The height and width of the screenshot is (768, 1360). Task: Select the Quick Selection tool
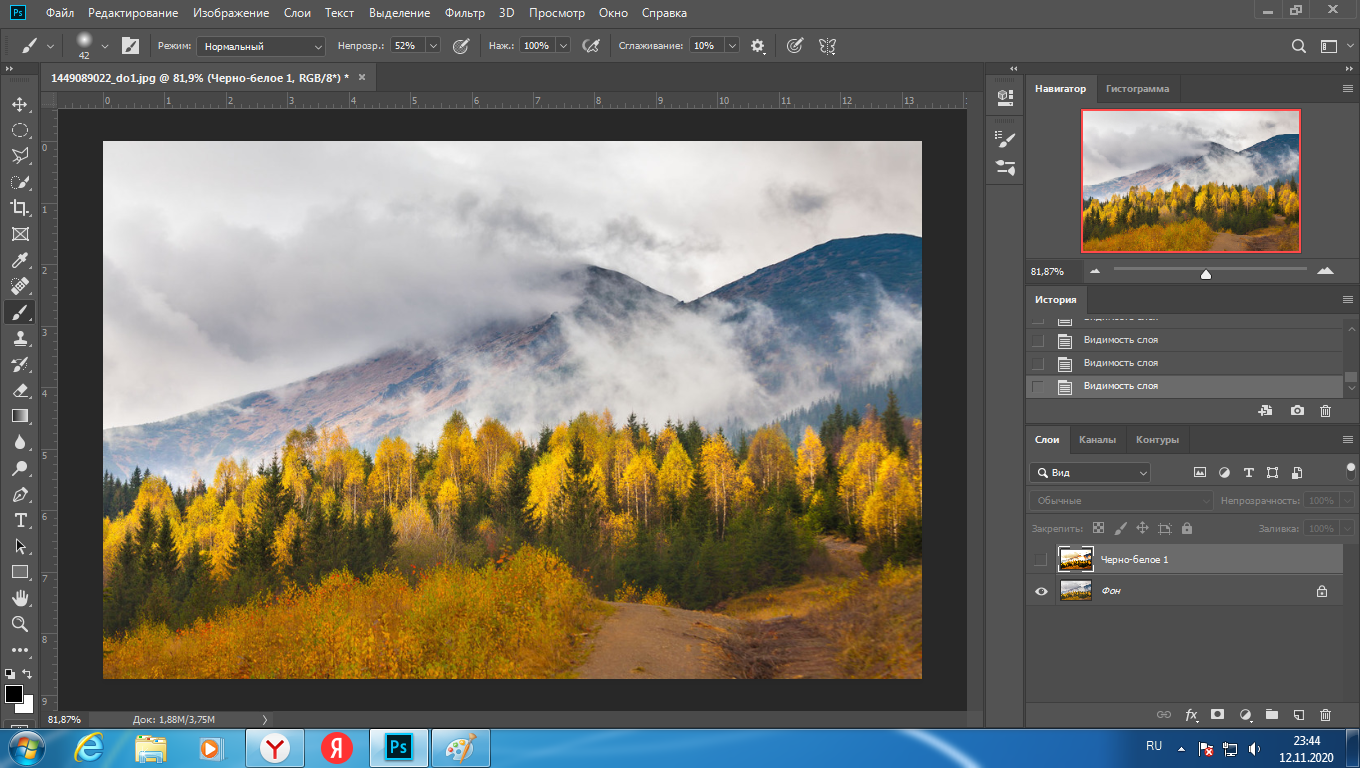20,182
